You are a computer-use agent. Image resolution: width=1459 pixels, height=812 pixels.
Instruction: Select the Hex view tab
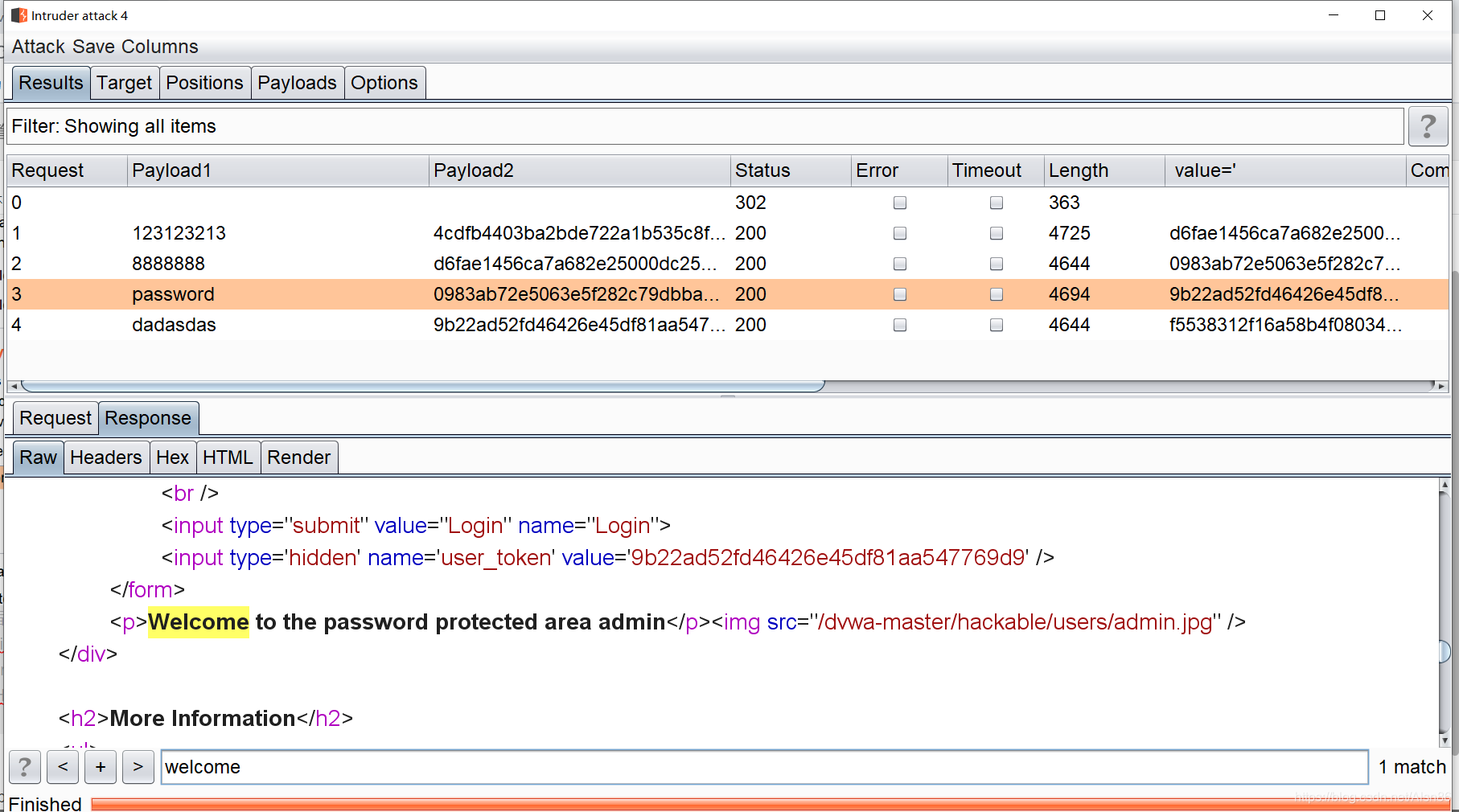tap(173, 457)
